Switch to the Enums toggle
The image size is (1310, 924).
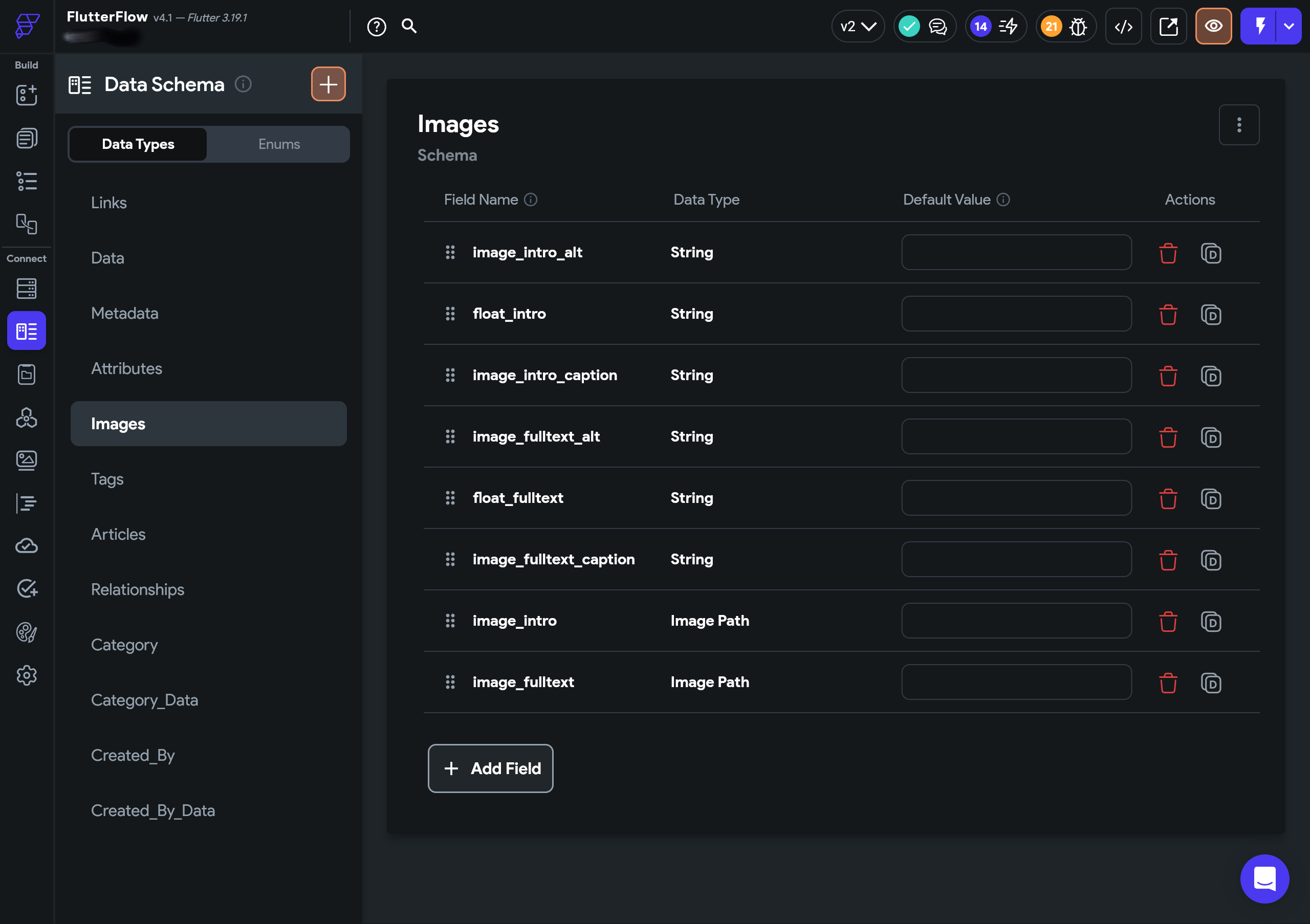point(278,144)
